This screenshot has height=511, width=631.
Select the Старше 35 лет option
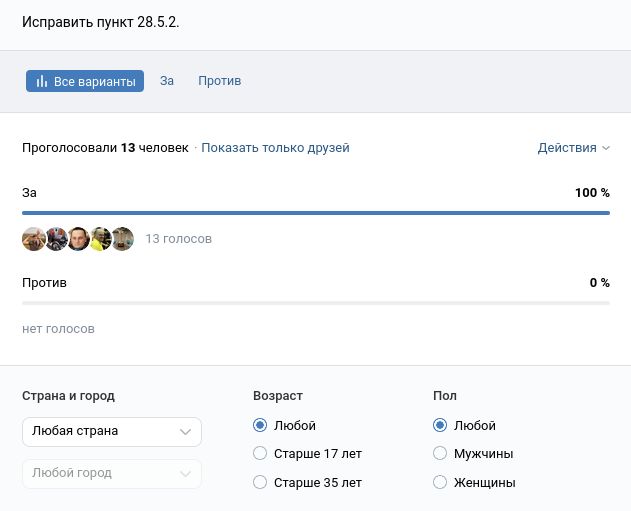tap(260, 483)
